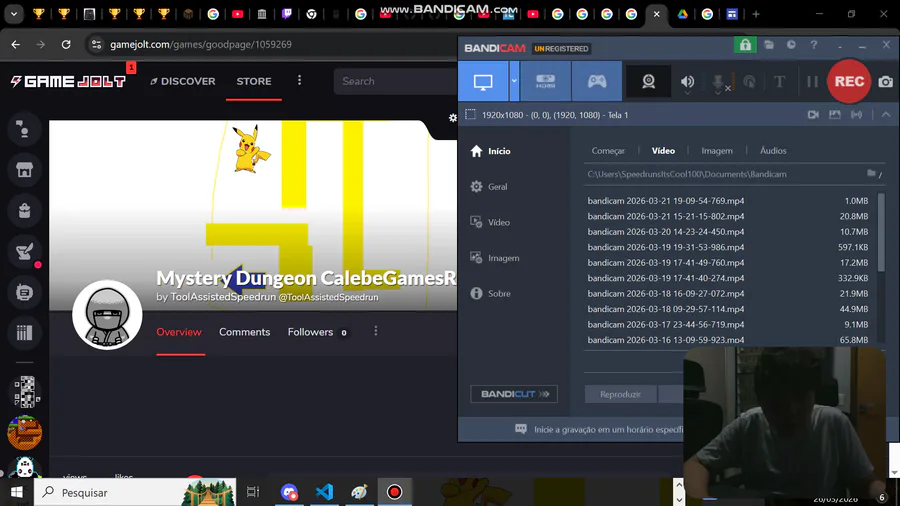Open the Início section in Bandicam
The width and height of the screenshot is (900, 506).
491,151
